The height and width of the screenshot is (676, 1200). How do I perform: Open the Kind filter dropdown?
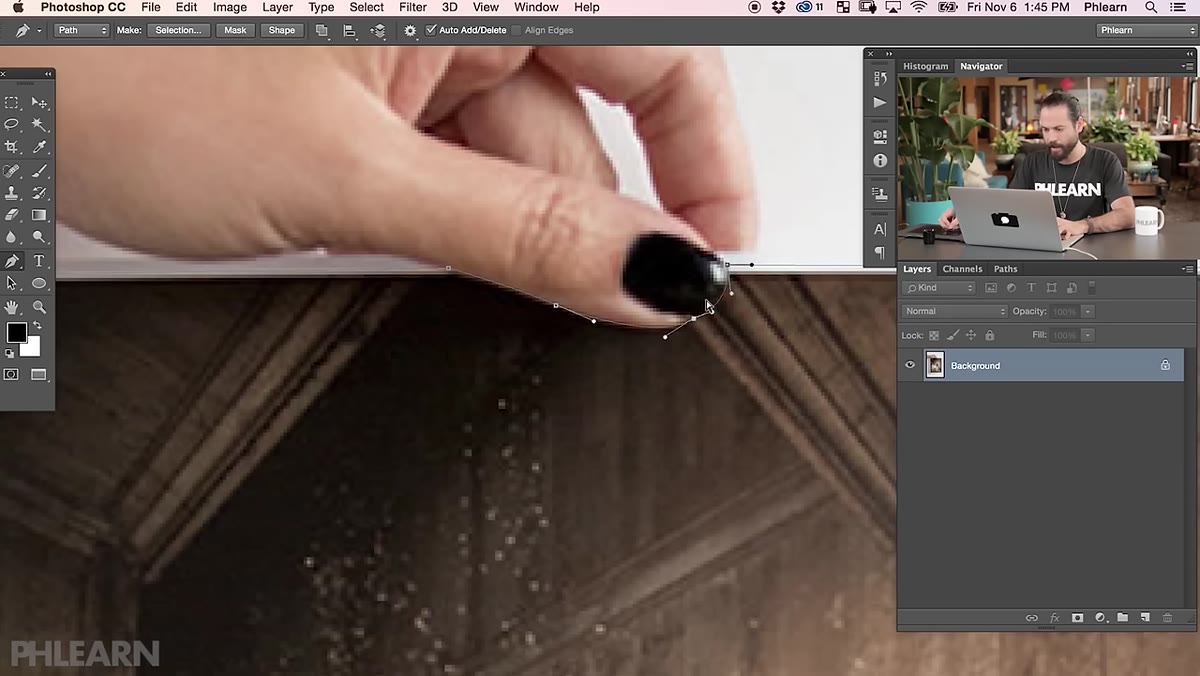pyautogui.click(x=939, y=288)
